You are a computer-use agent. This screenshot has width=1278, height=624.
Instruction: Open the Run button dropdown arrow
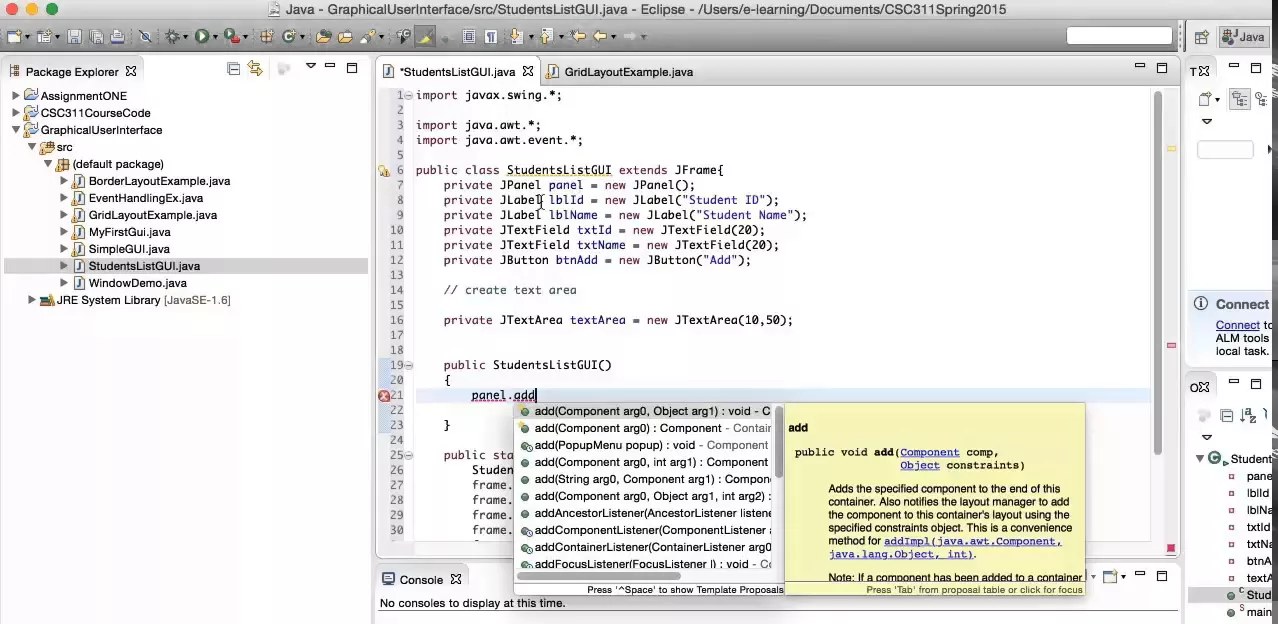click(x=215, y=37)
